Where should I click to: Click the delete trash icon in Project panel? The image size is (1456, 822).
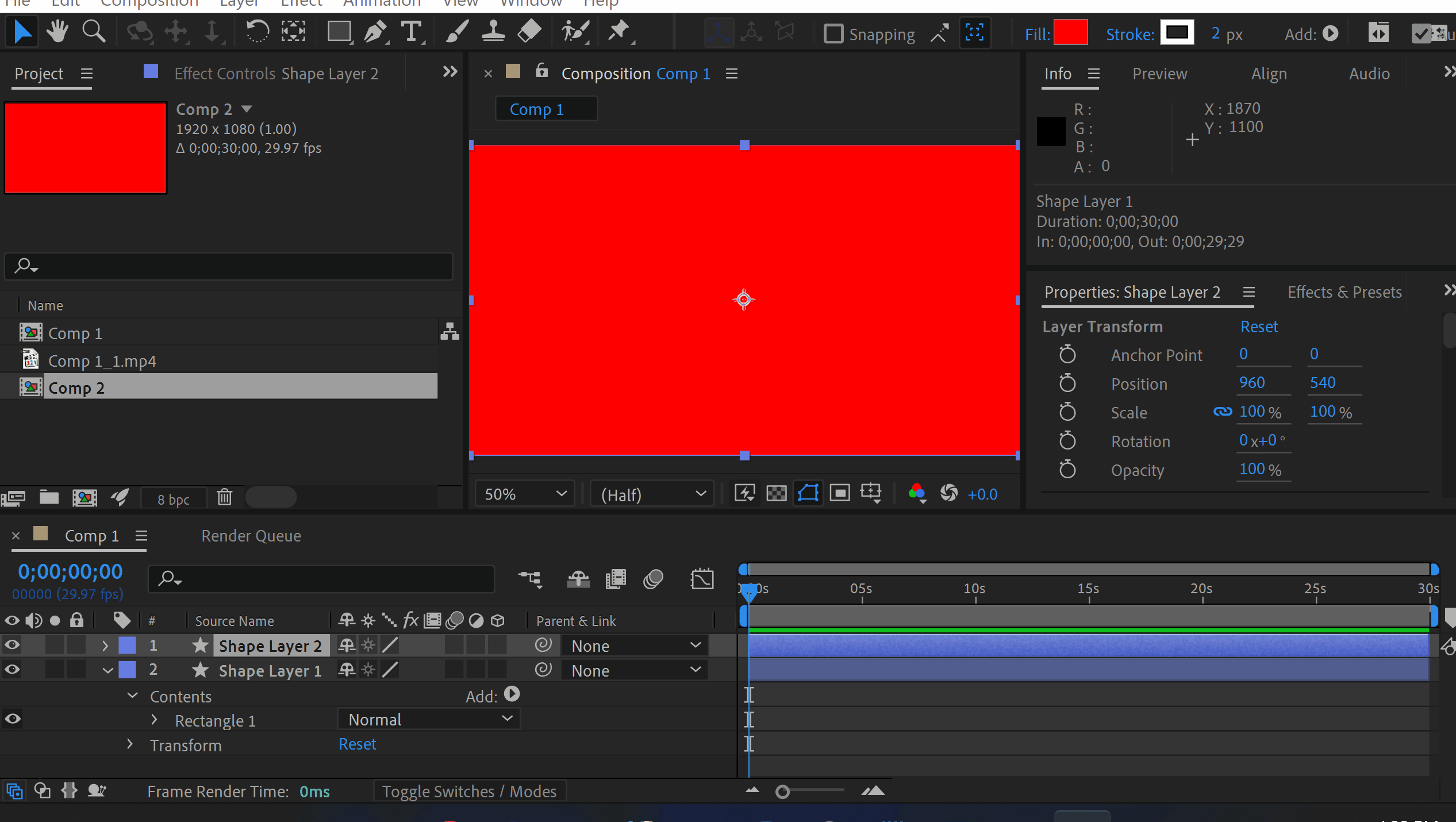pos(224,497)
